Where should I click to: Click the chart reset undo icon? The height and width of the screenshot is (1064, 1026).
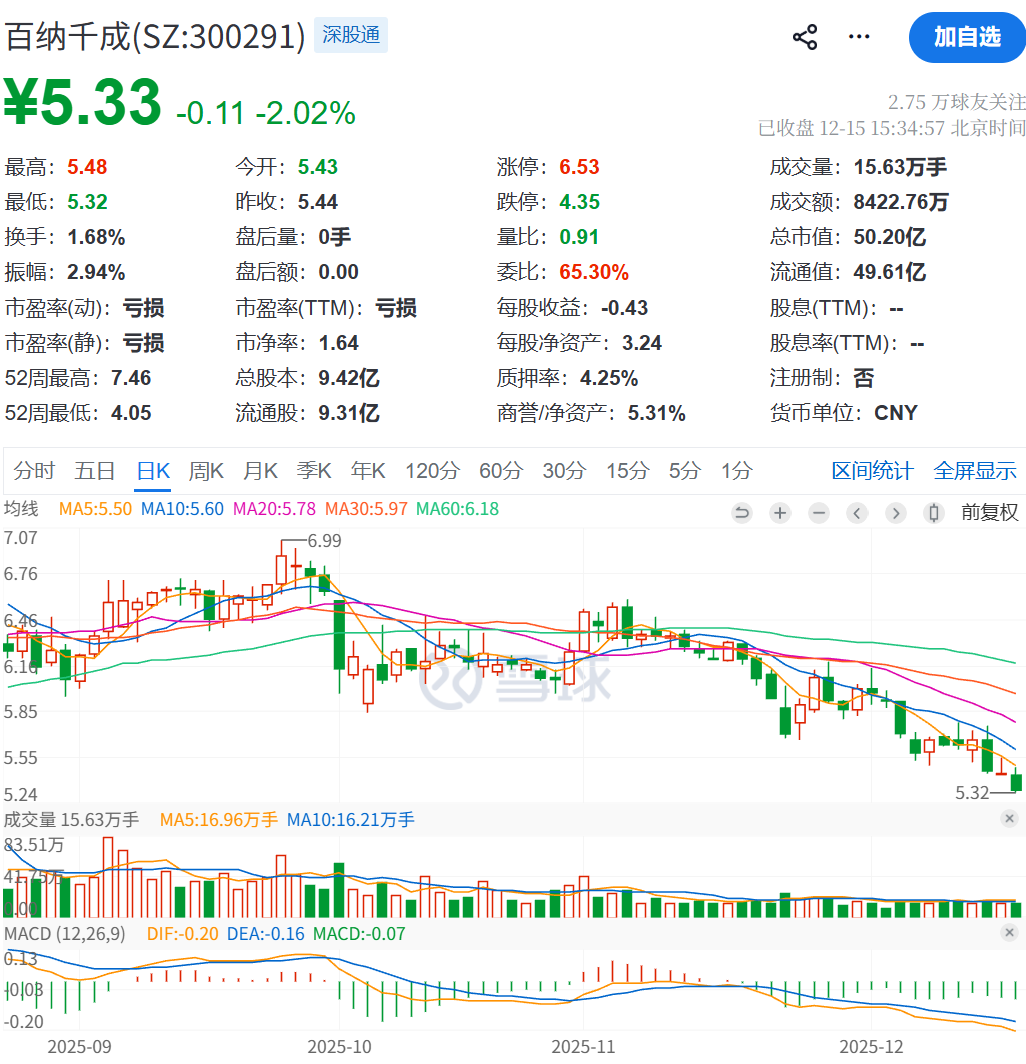coord(742,513)
